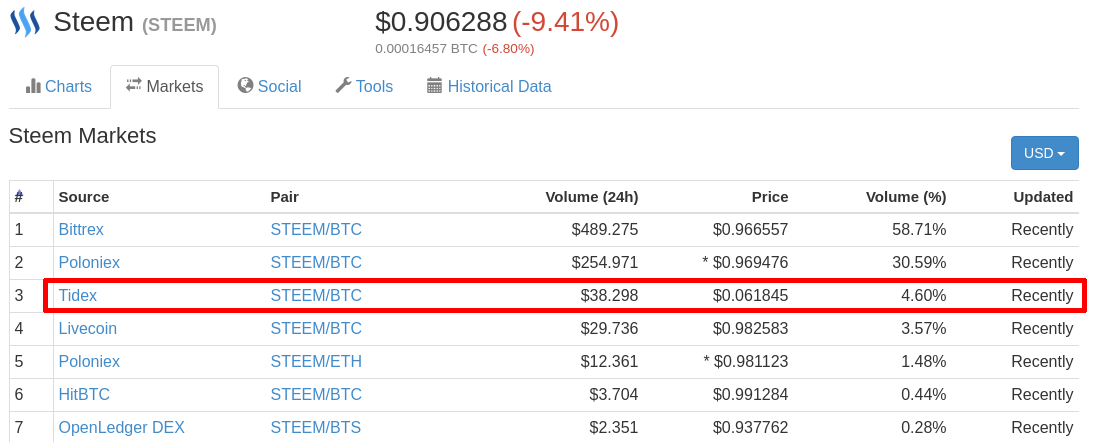Click the wrench icon beside Tools

(x=343, y=85)
